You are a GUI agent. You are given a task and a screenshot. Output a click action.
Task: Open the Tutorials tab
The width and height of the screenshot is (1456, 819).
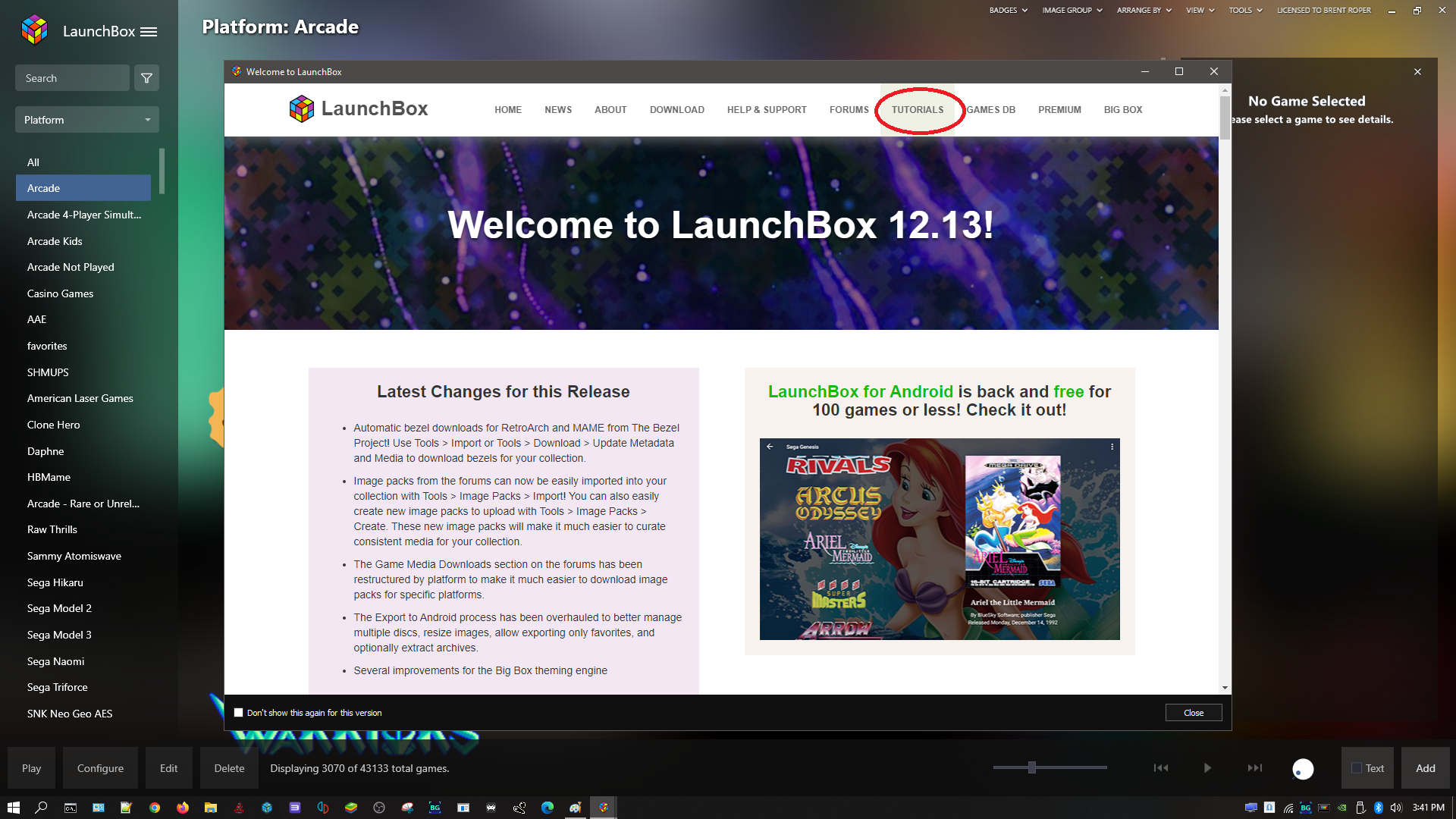point(918,110)
